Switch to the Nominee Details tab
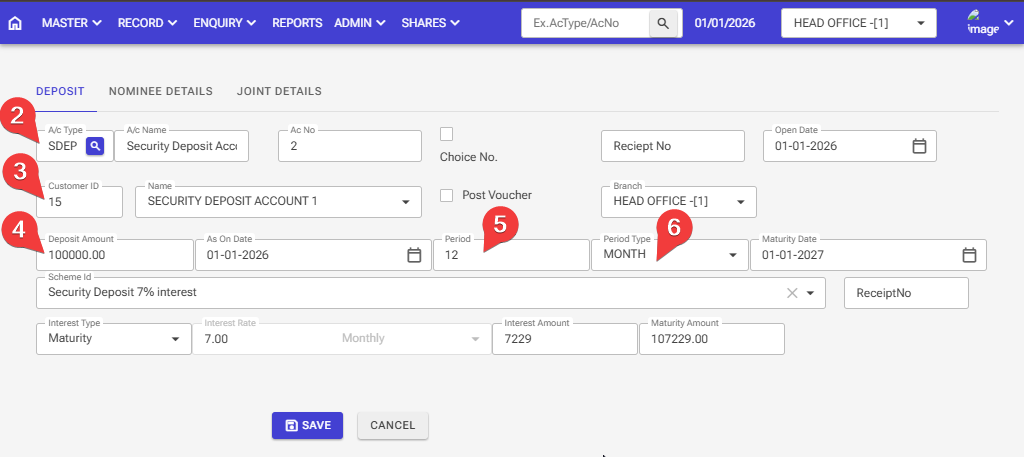The width and height of the screenshot is (1024, 457). click(x=160, y=91)
